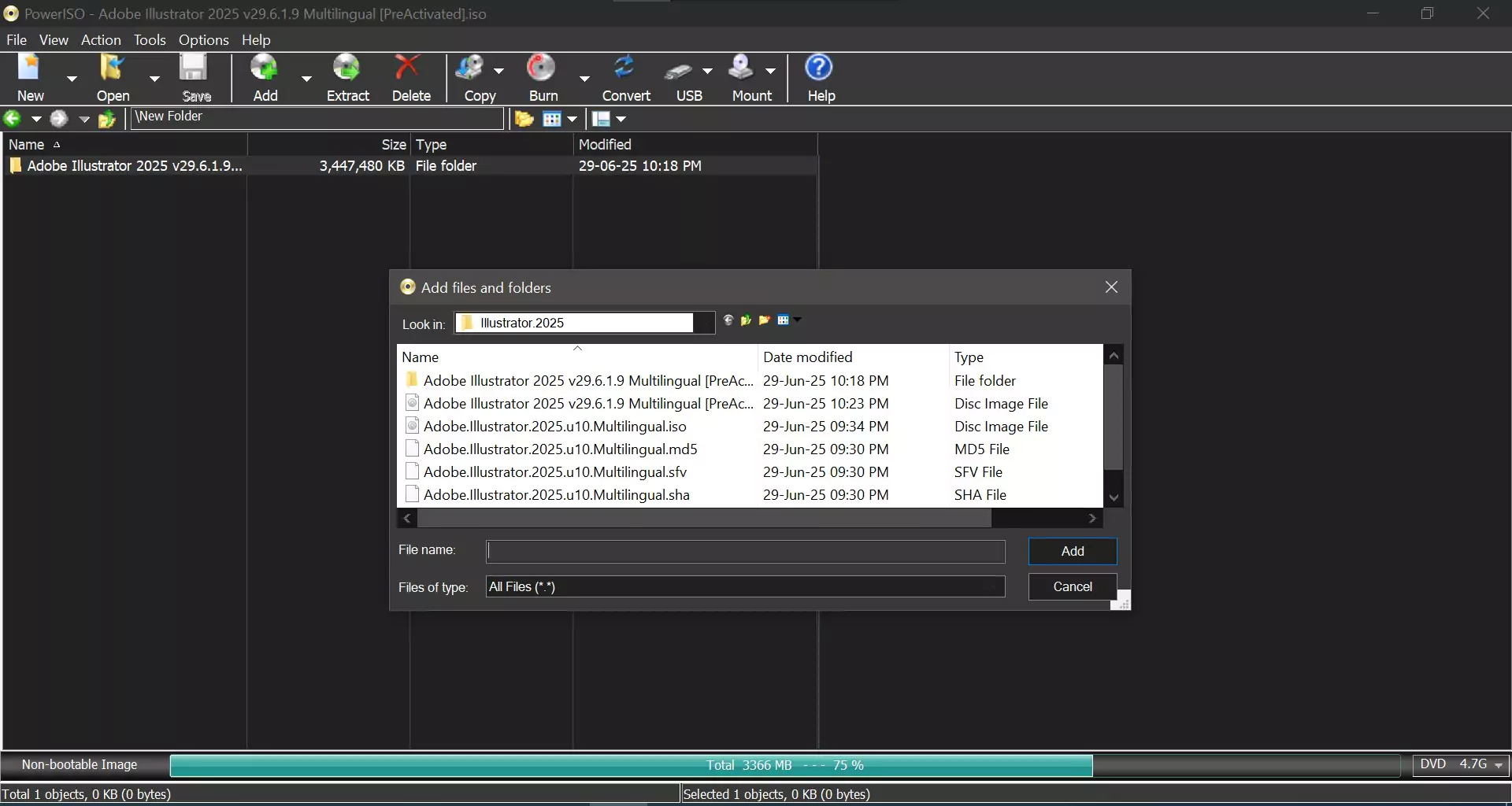Expand the Back history dropdown arrow

pos(35,119)
